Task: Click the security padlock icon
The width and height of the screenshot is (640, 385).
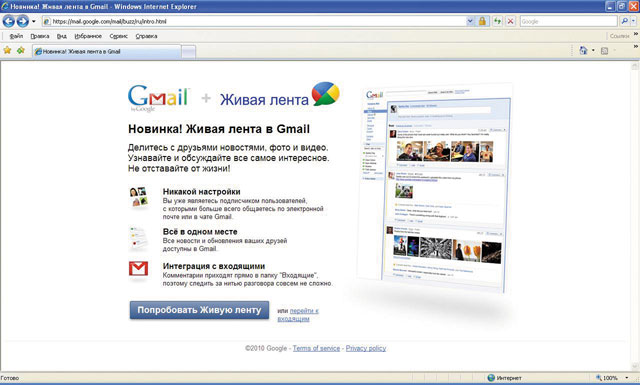Action: tap(482, 21)
